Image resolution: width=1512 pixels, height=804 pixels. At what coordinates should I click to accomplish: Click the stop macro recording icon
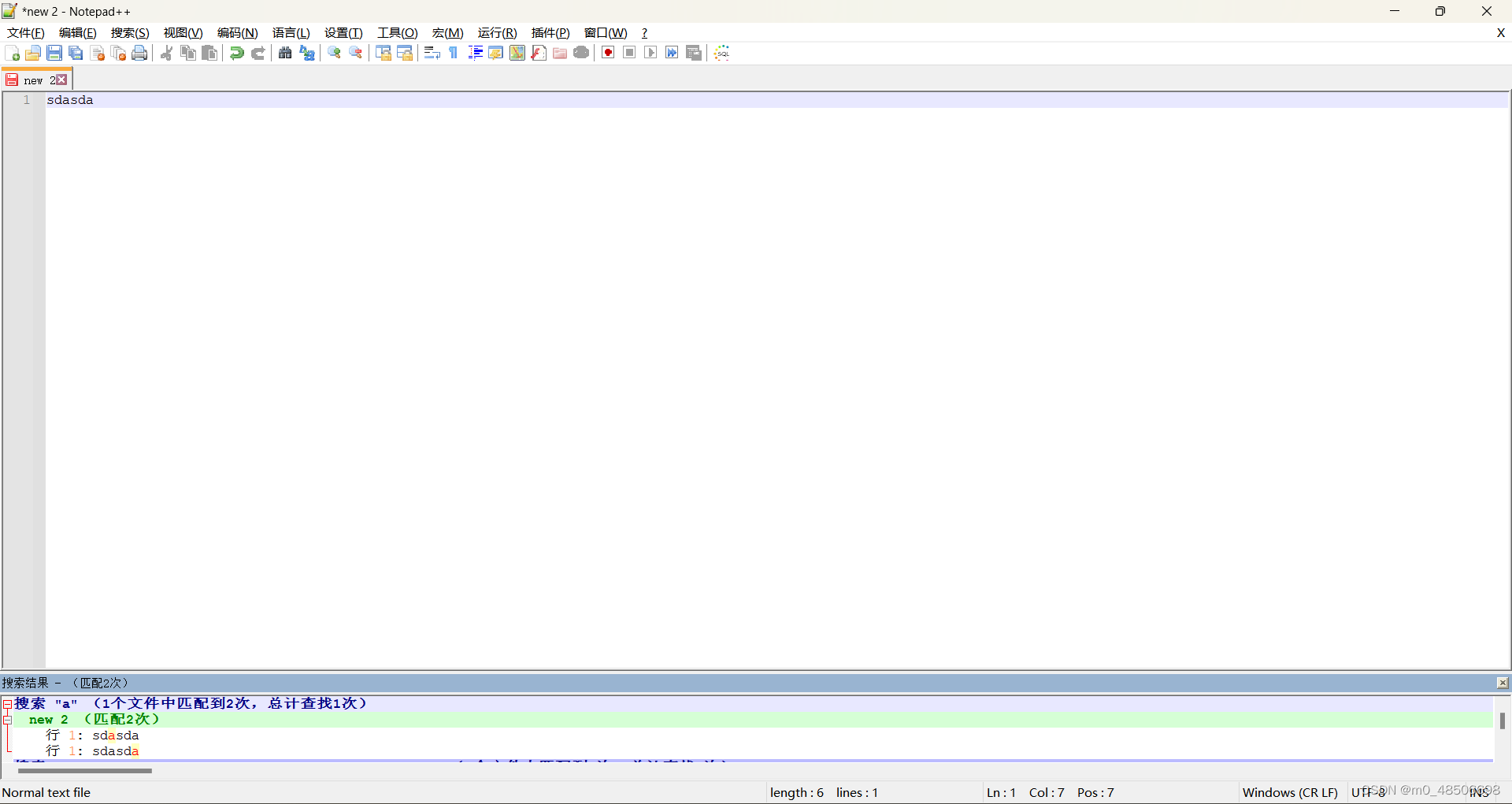629,53
